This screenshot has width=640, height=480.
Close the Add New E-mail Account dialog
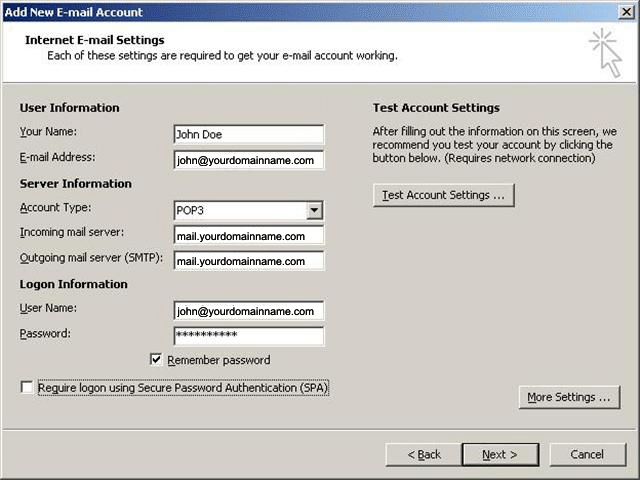tap(626, 12)
